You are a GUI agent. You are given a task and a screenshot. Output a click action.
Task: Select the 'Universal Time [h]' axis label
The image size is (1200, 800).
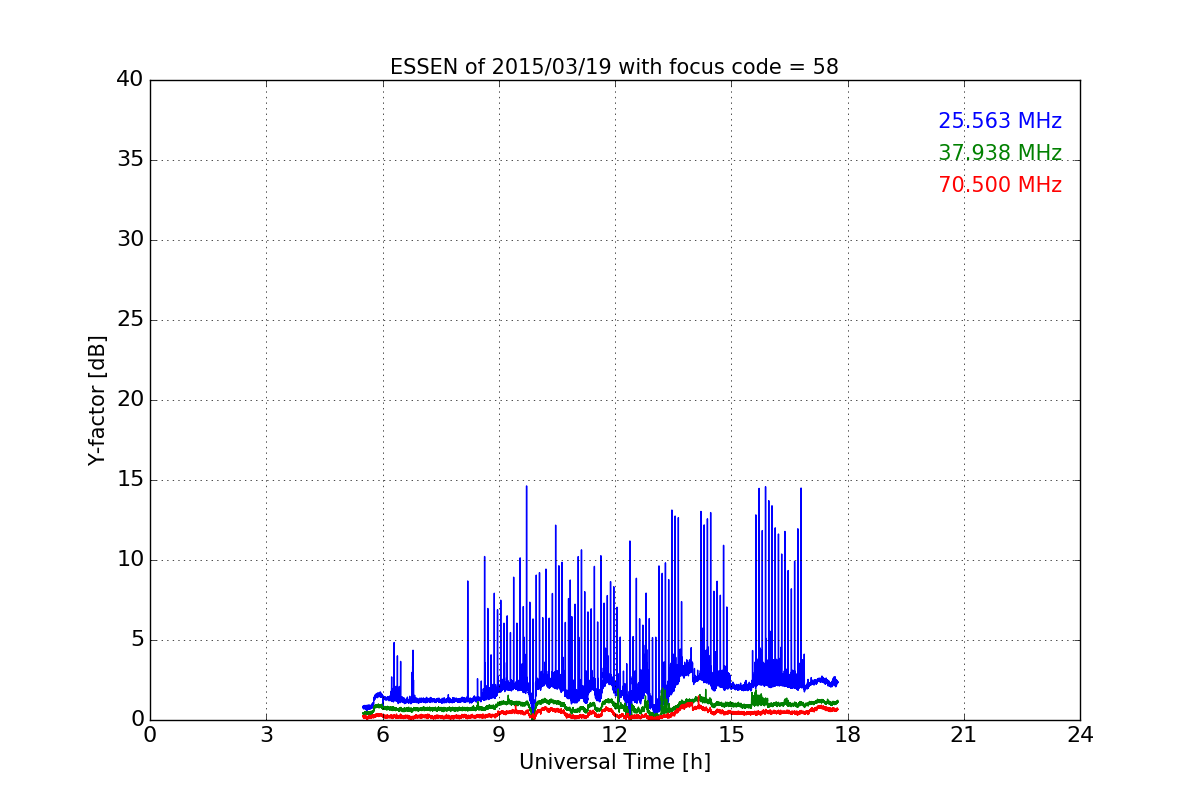point(615,762)
